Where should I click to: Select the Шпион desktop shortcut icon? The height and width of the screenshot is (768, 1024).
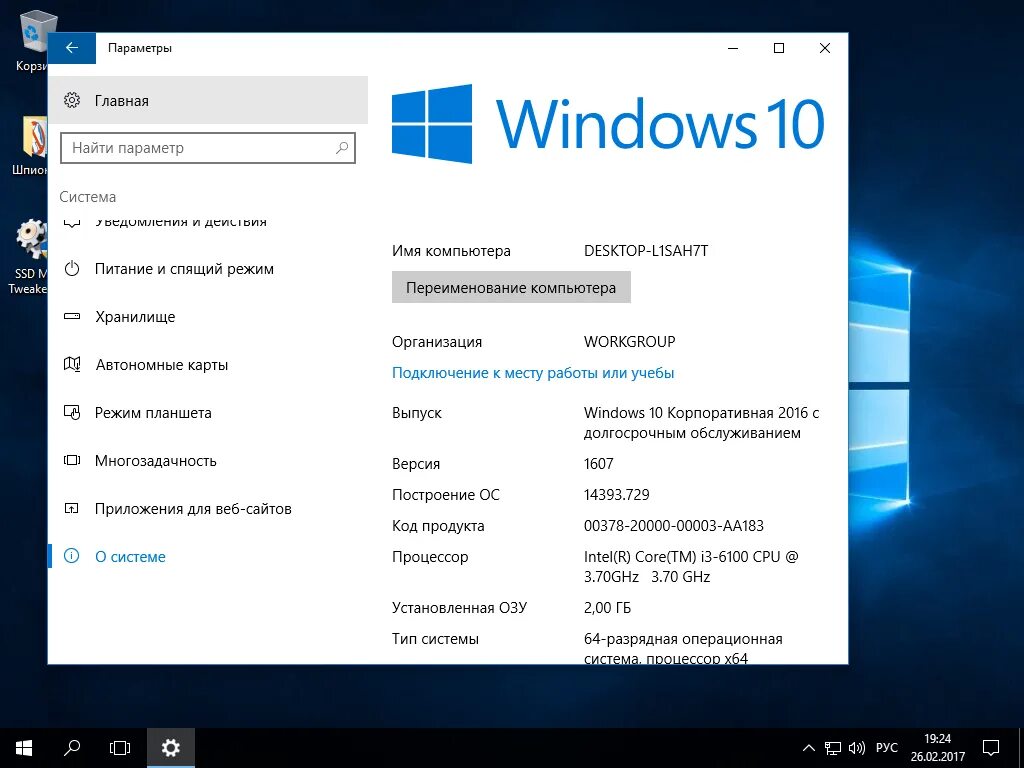pos(30,146)
